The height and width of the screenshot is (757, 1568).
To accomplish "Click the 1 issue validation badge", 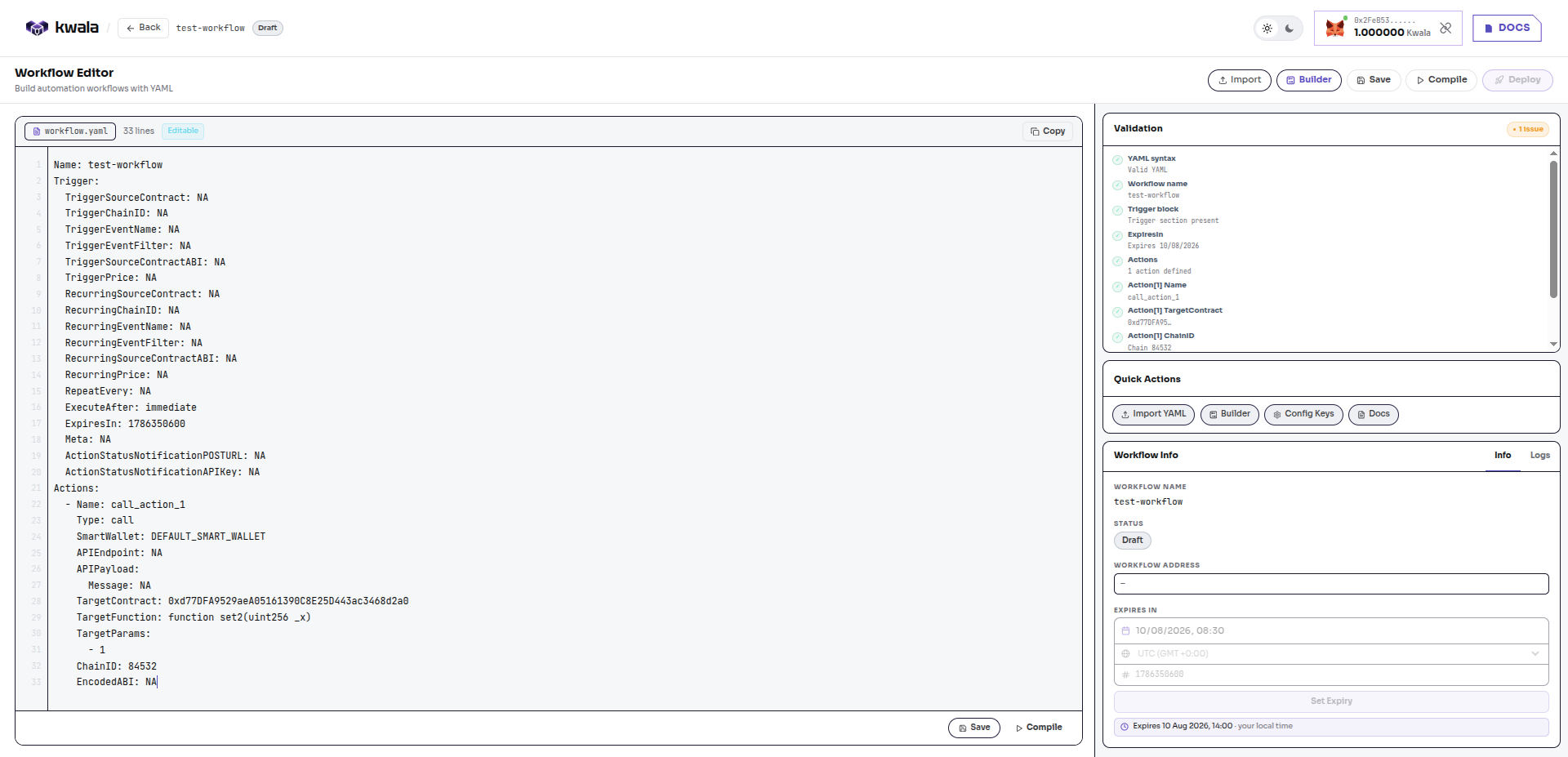I will pos(1527,129).
